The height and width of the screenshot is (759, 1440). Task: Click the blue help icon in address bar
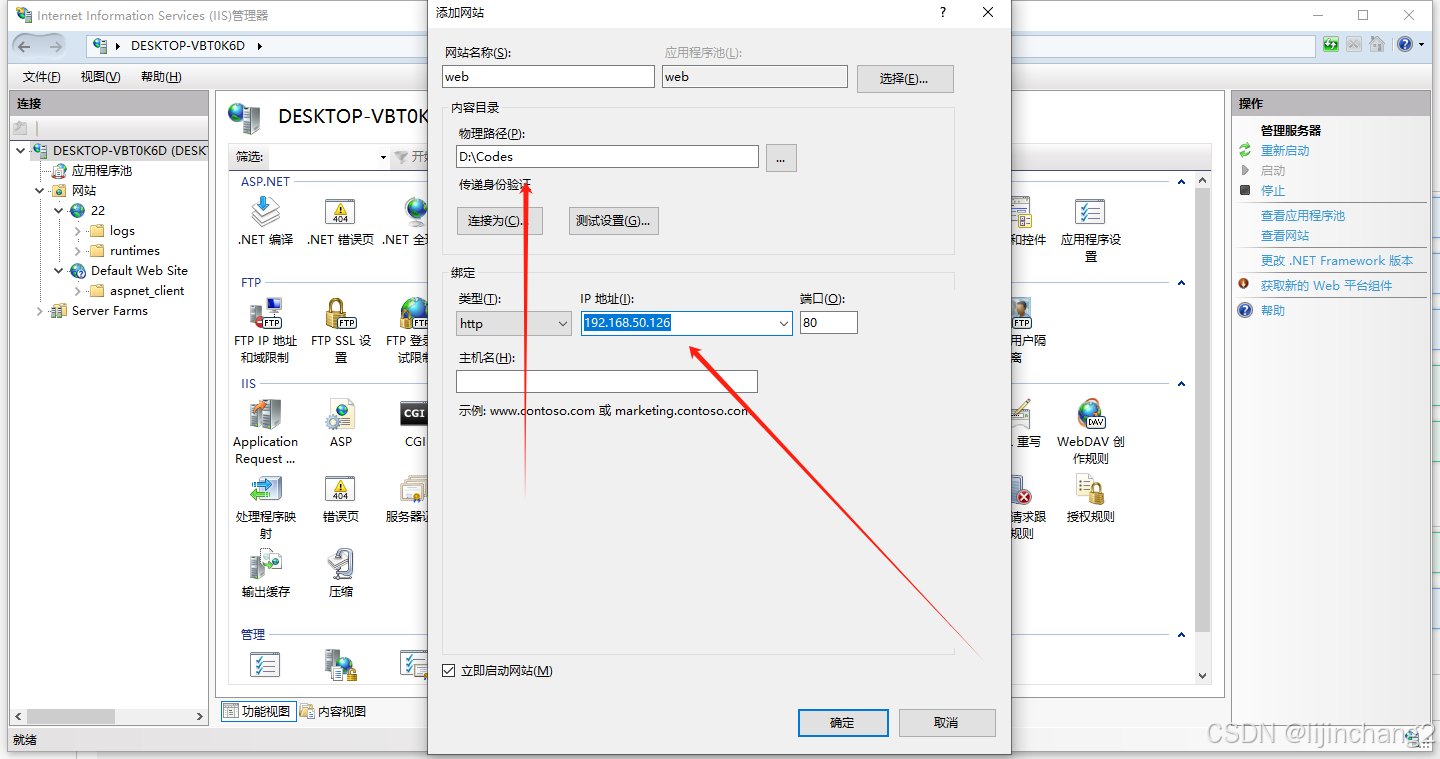[1405, 45]
